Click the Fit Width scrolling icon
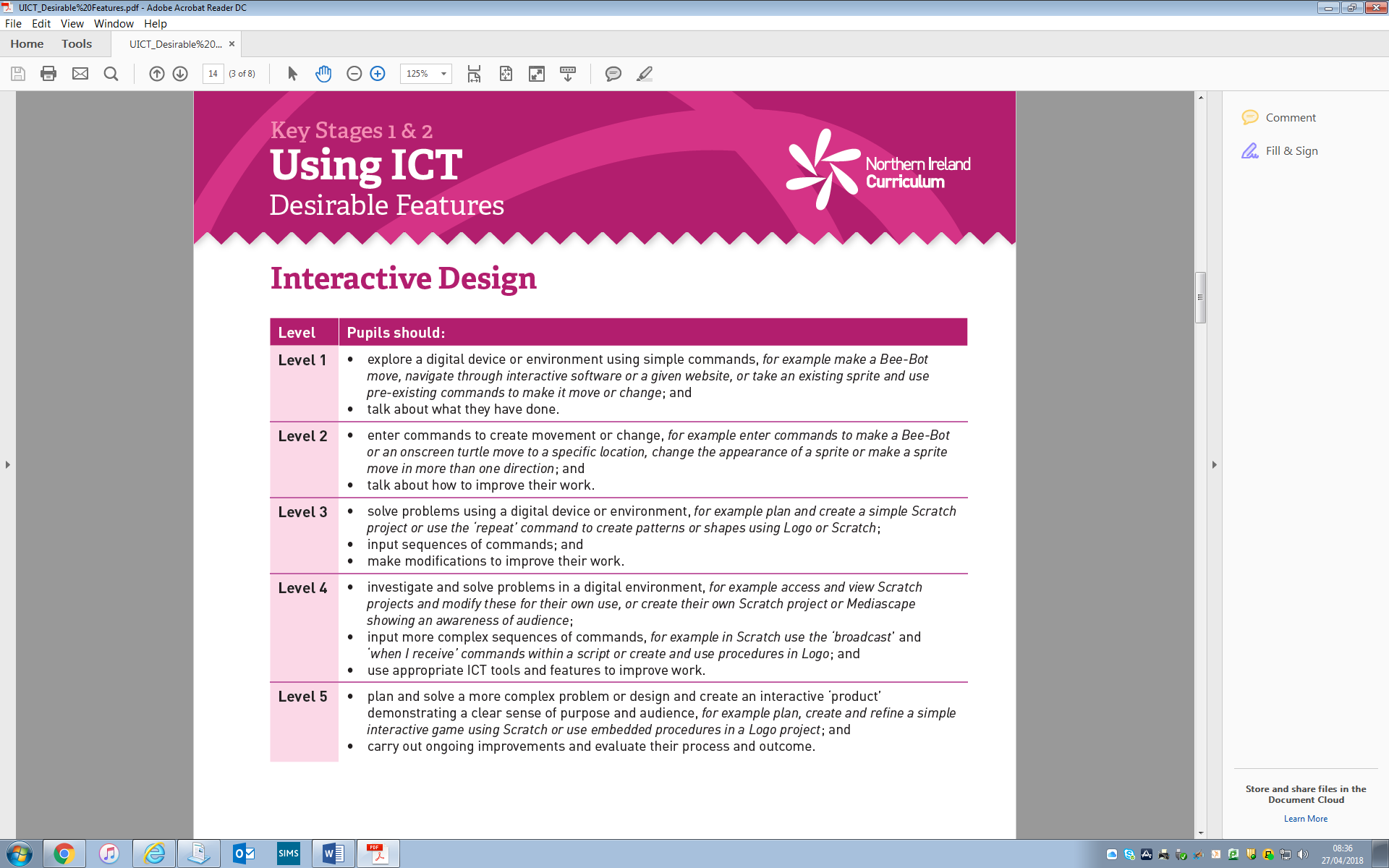Image resolution: width=1389 pixels, height=868 pixels. (474, 74)
